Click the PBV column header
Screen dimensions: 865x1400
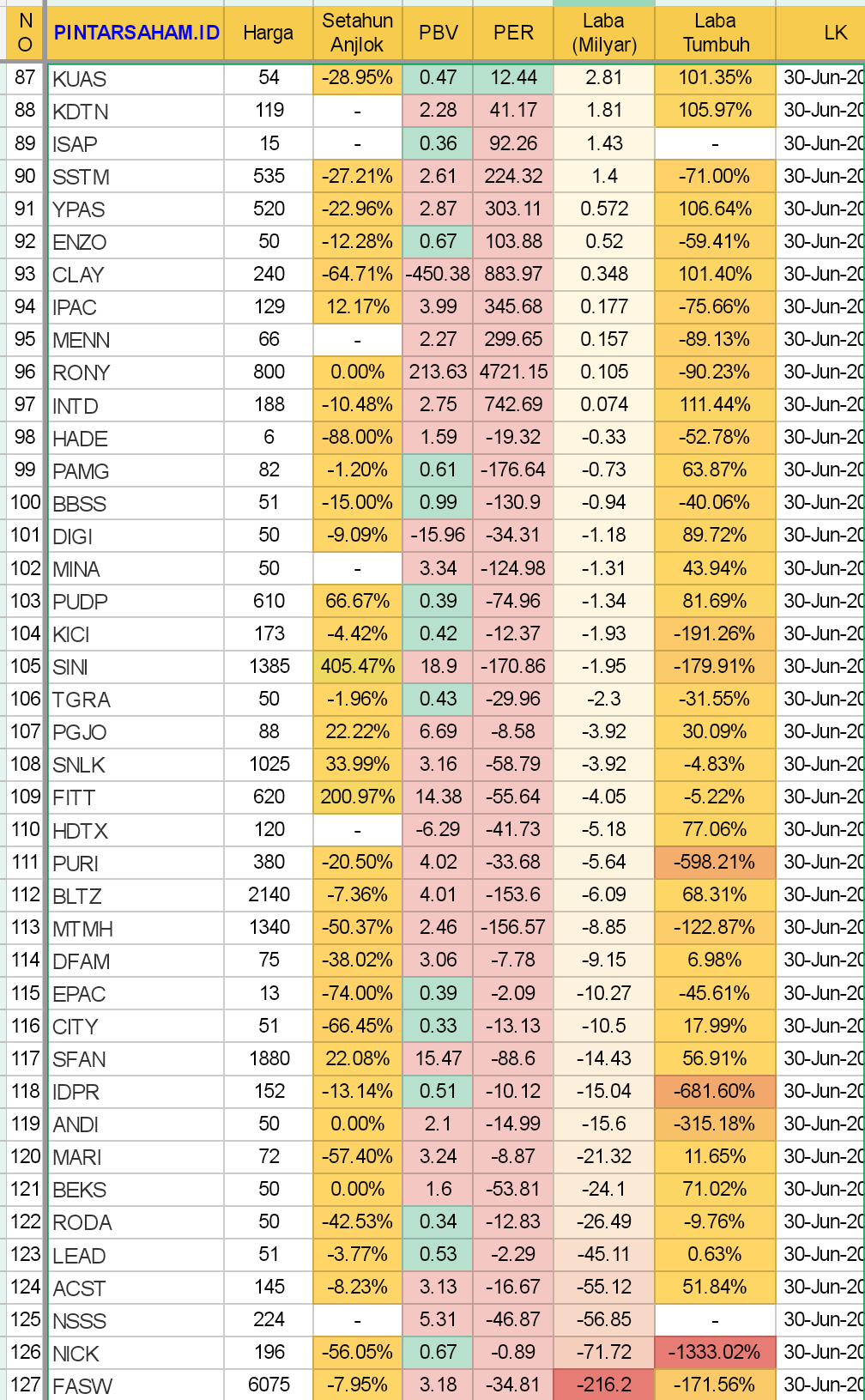click(x=438, y=33)
